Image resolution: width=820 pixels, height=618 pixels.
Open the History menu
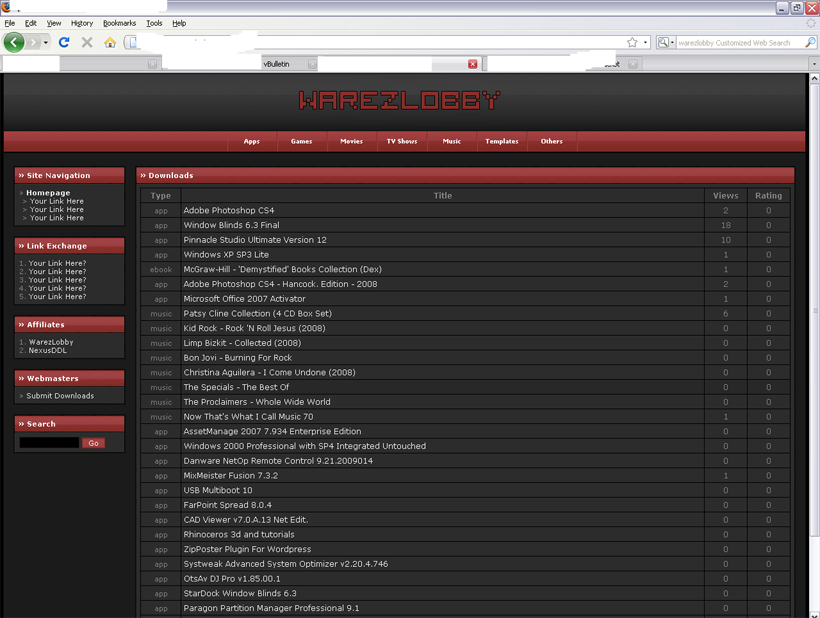(x=82, y=23)
